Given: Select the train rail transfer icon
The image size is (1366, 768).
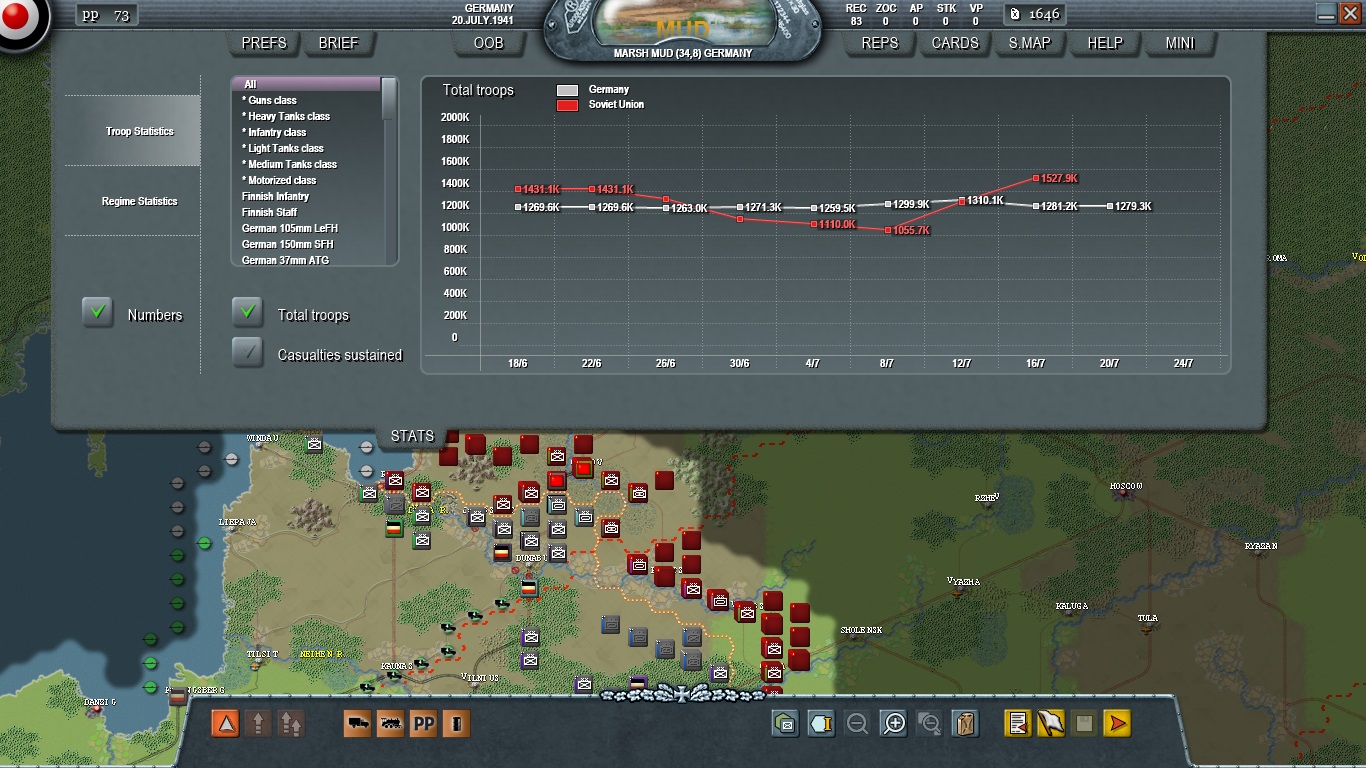Looking at the screenshot, I should [x=390, y=723].
